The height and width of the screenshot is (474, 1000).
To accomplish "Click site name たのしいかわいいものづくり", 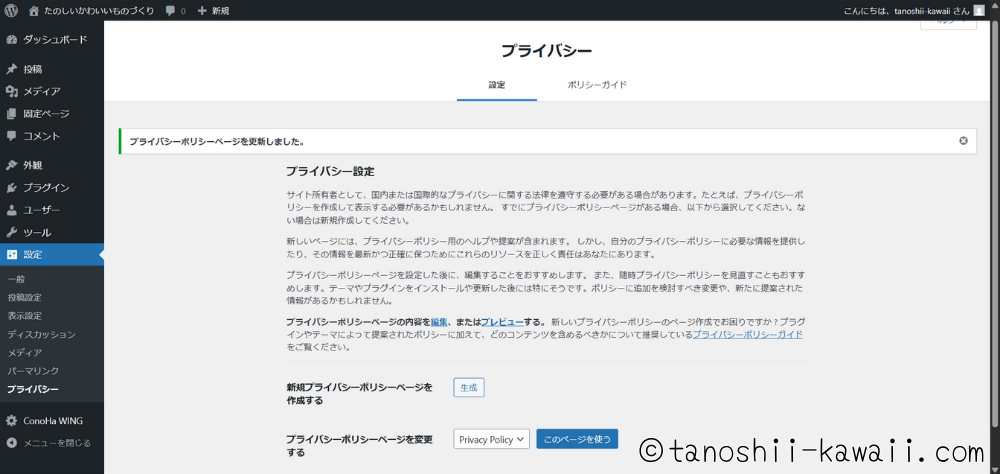I will [99, 11].
